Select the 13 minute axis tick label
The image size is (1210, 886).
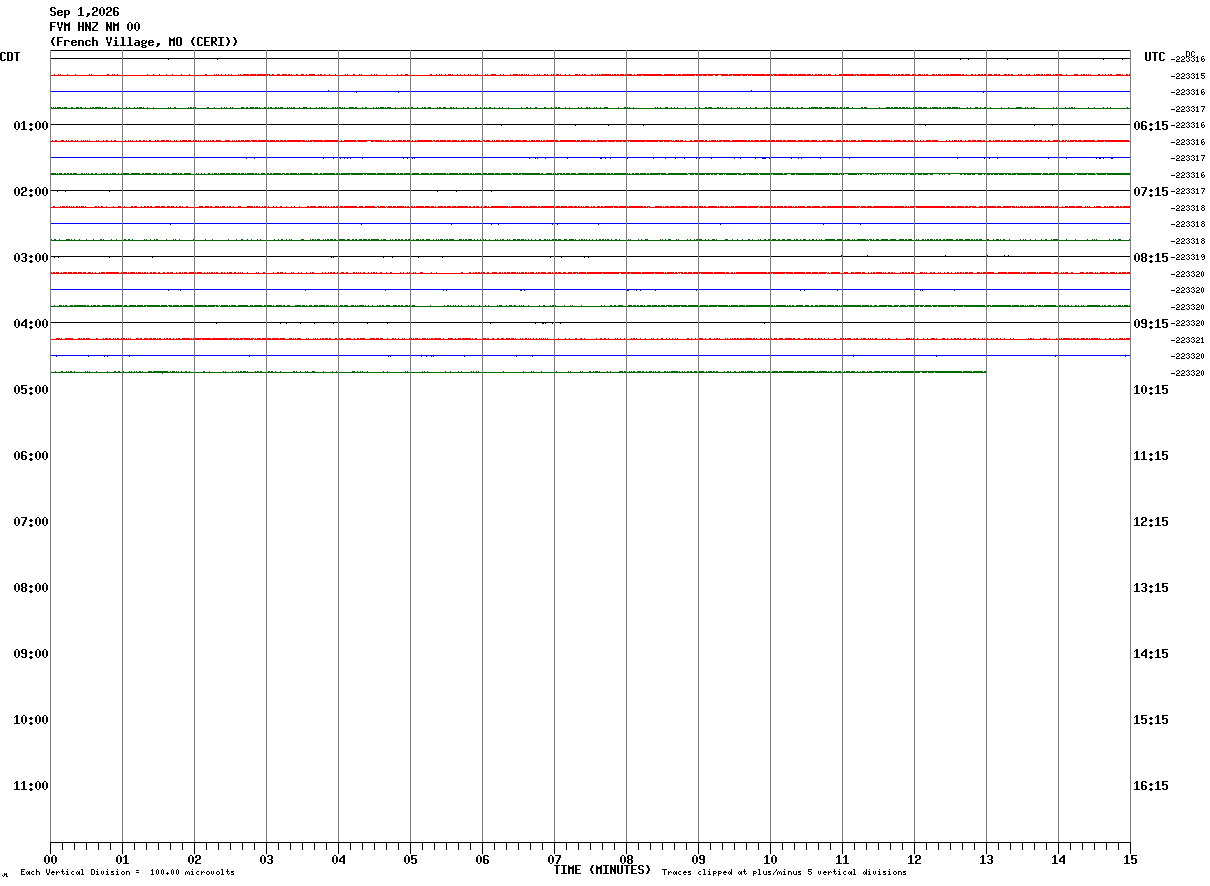tap(986, 860)
